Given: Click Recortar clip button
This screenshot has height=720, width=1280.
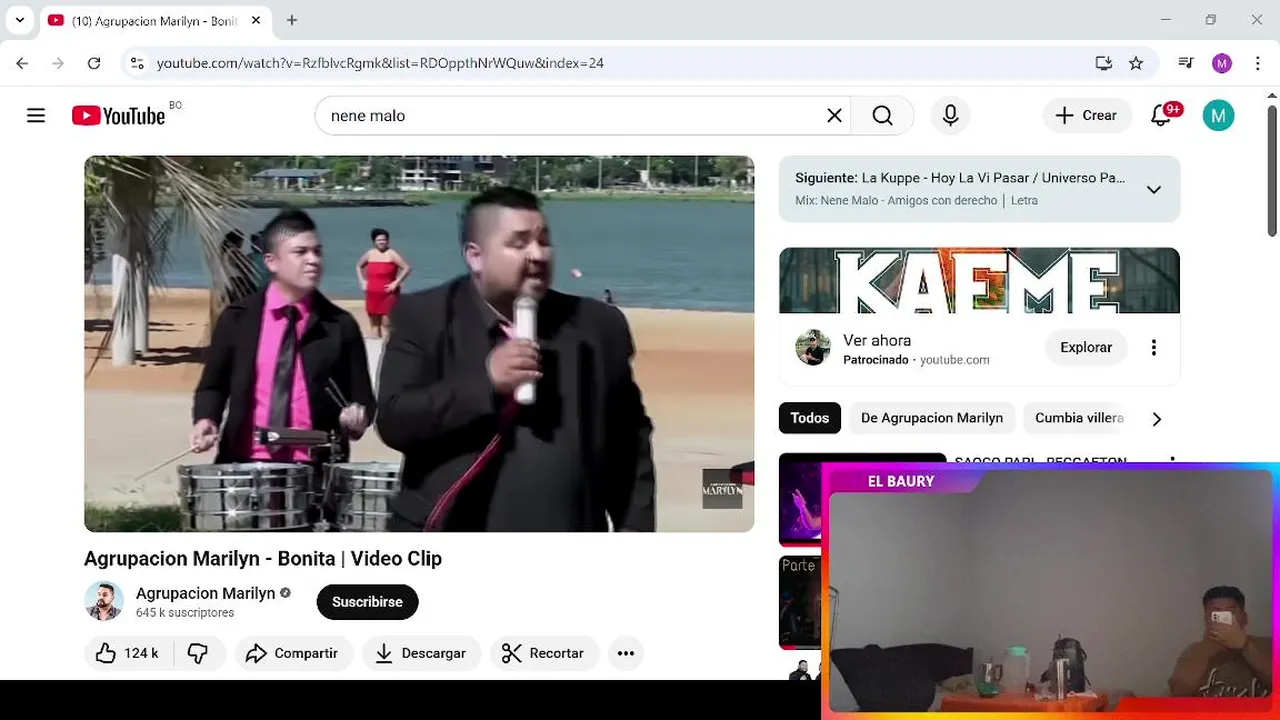Looking at the screenshot, I should pos(543,653).
